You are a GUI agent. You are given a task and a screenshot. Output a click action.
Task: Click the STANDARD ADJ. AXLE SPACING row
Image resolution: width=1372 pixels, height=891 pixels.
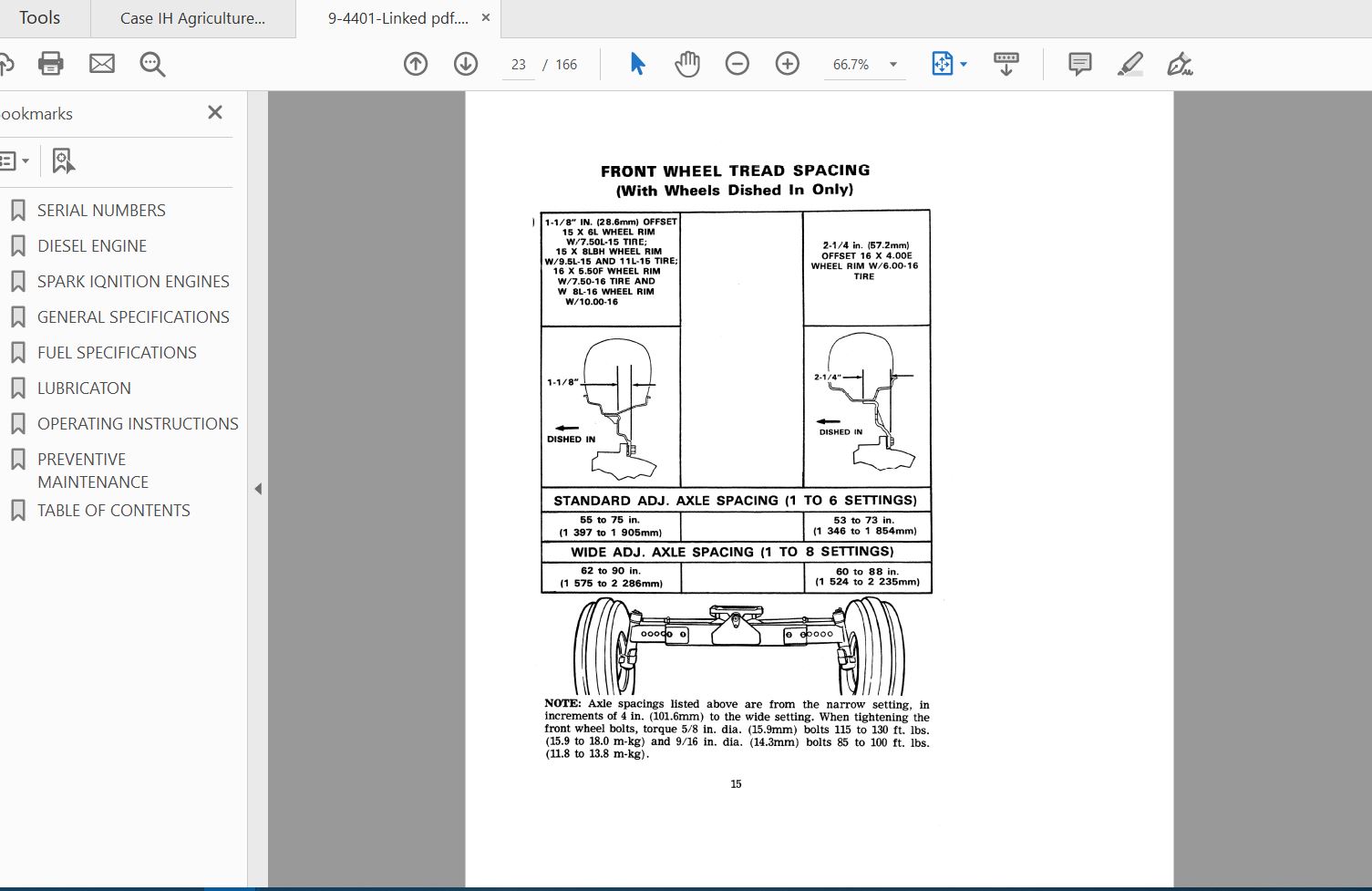coord(736,501)
